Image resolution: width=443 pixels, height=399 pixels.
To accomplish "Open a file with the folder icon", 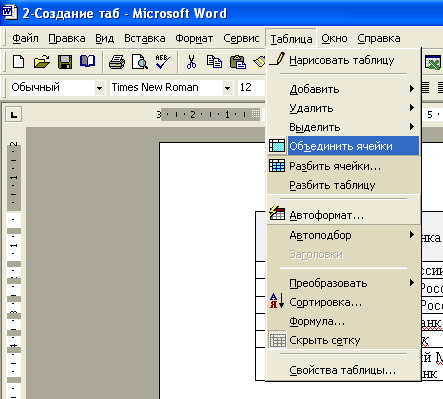I will coord(42,62).
